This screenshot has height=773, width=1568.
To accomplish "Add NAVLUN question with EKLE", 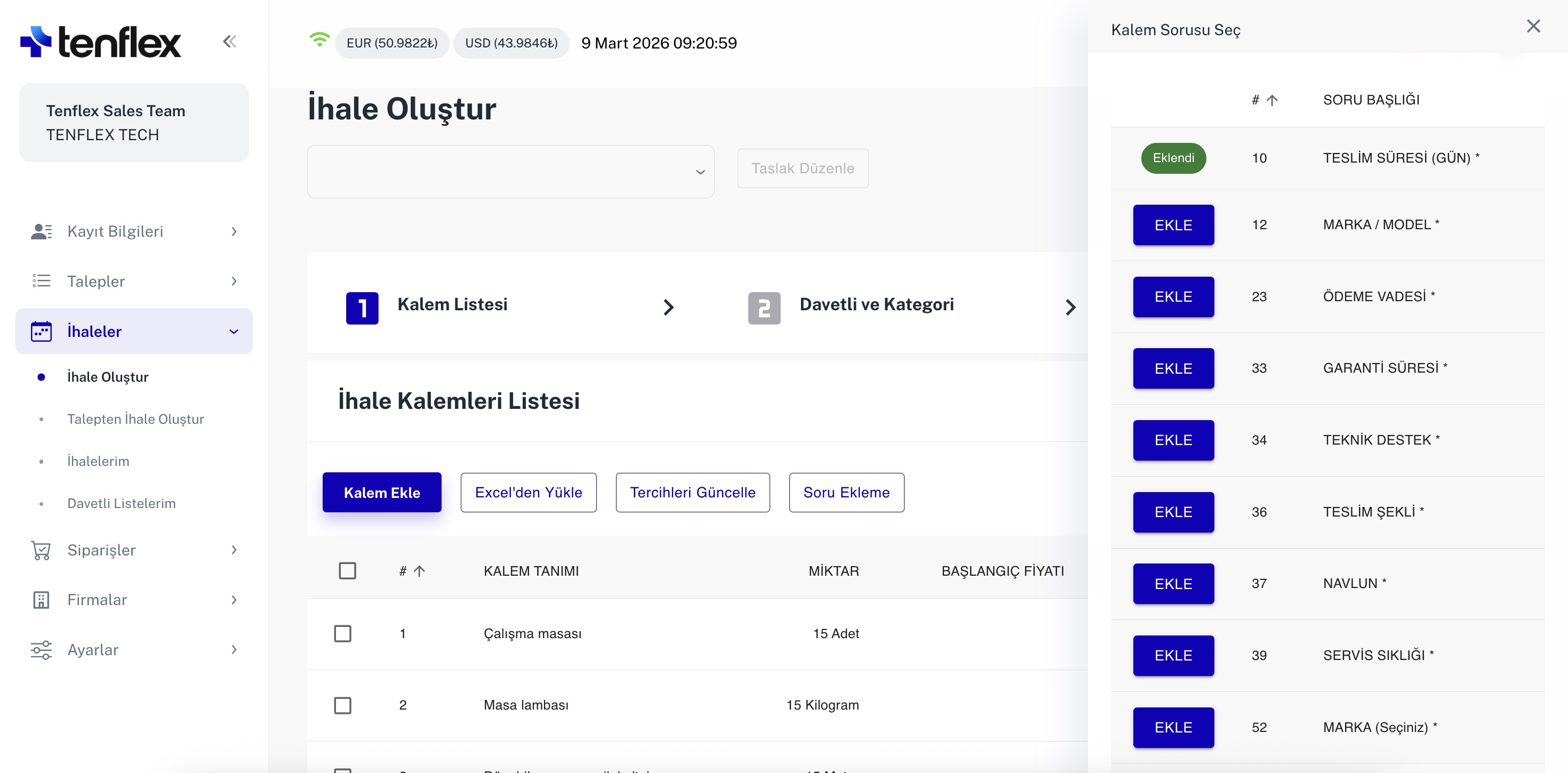I will pyautogui.click(x=1173, y=584).
